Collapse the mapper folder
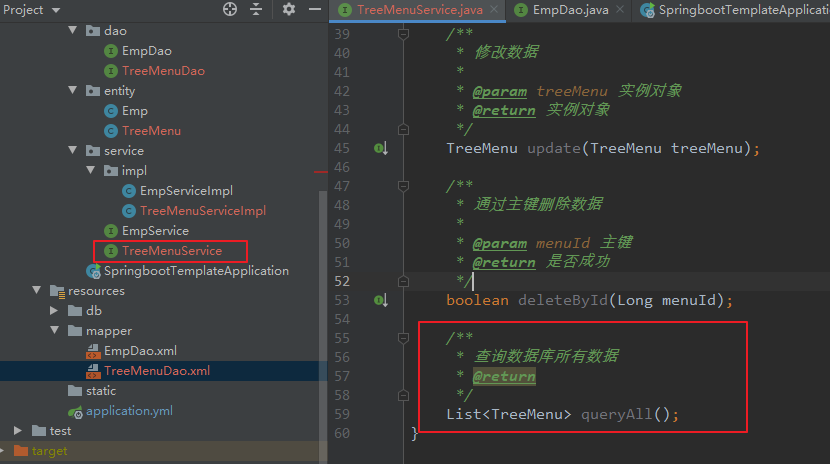 point(55,330)
